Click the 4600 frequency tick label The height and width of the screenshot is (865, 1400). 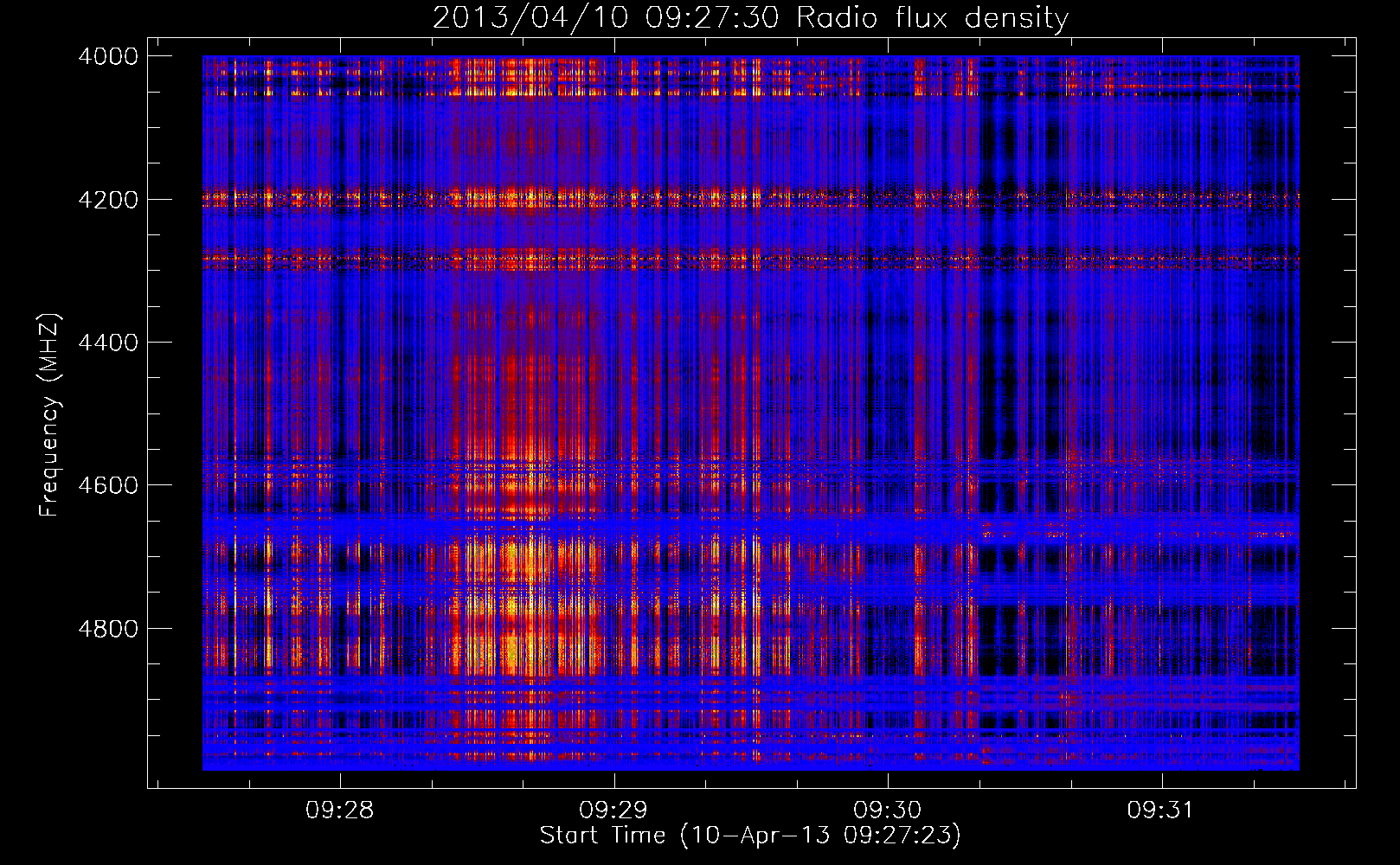click(108, 485)
